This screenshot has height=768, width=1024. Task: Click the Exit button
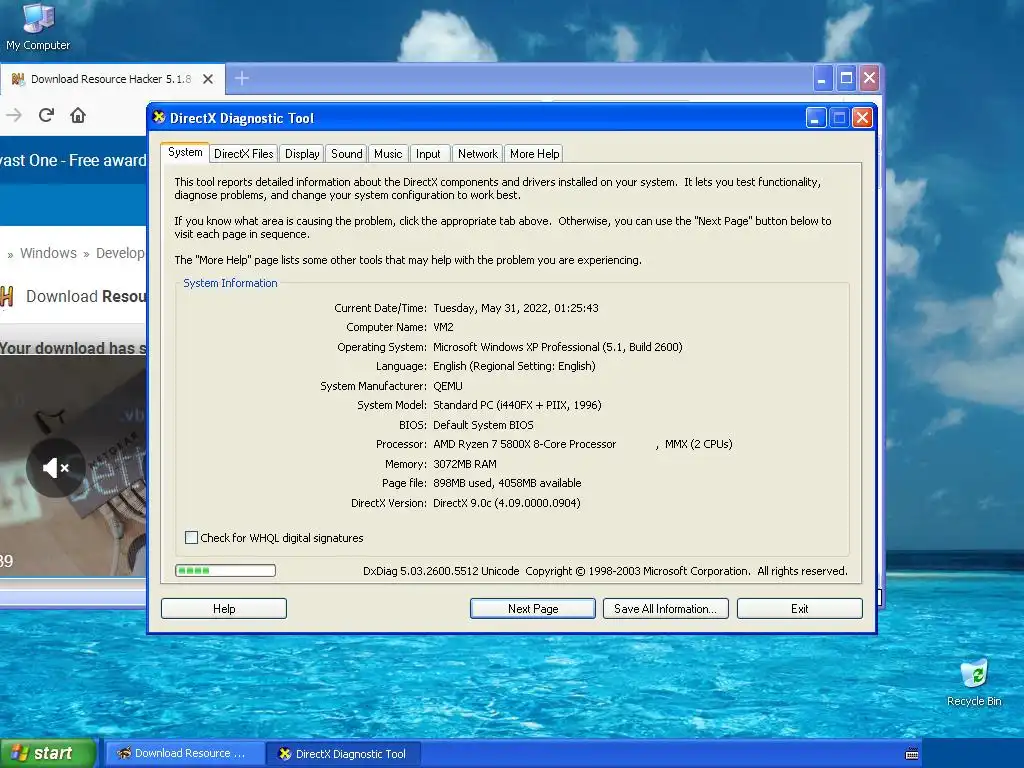click(800, 609)
